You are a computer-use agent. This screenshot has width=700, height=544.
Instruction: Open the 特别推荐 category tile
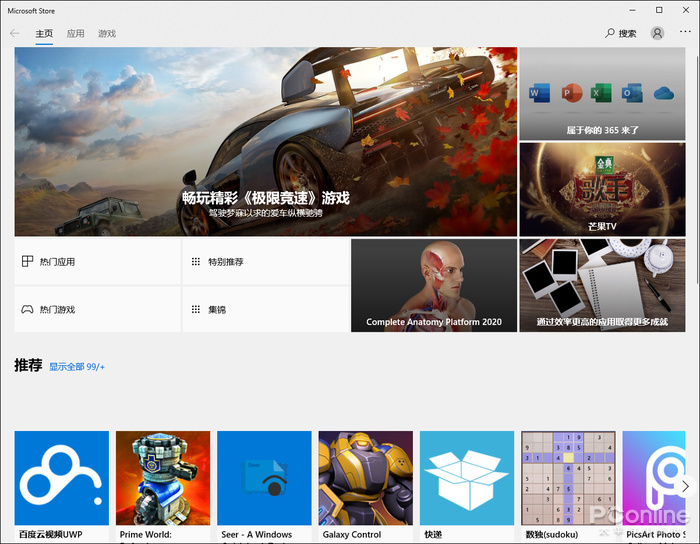coord(265,262)
